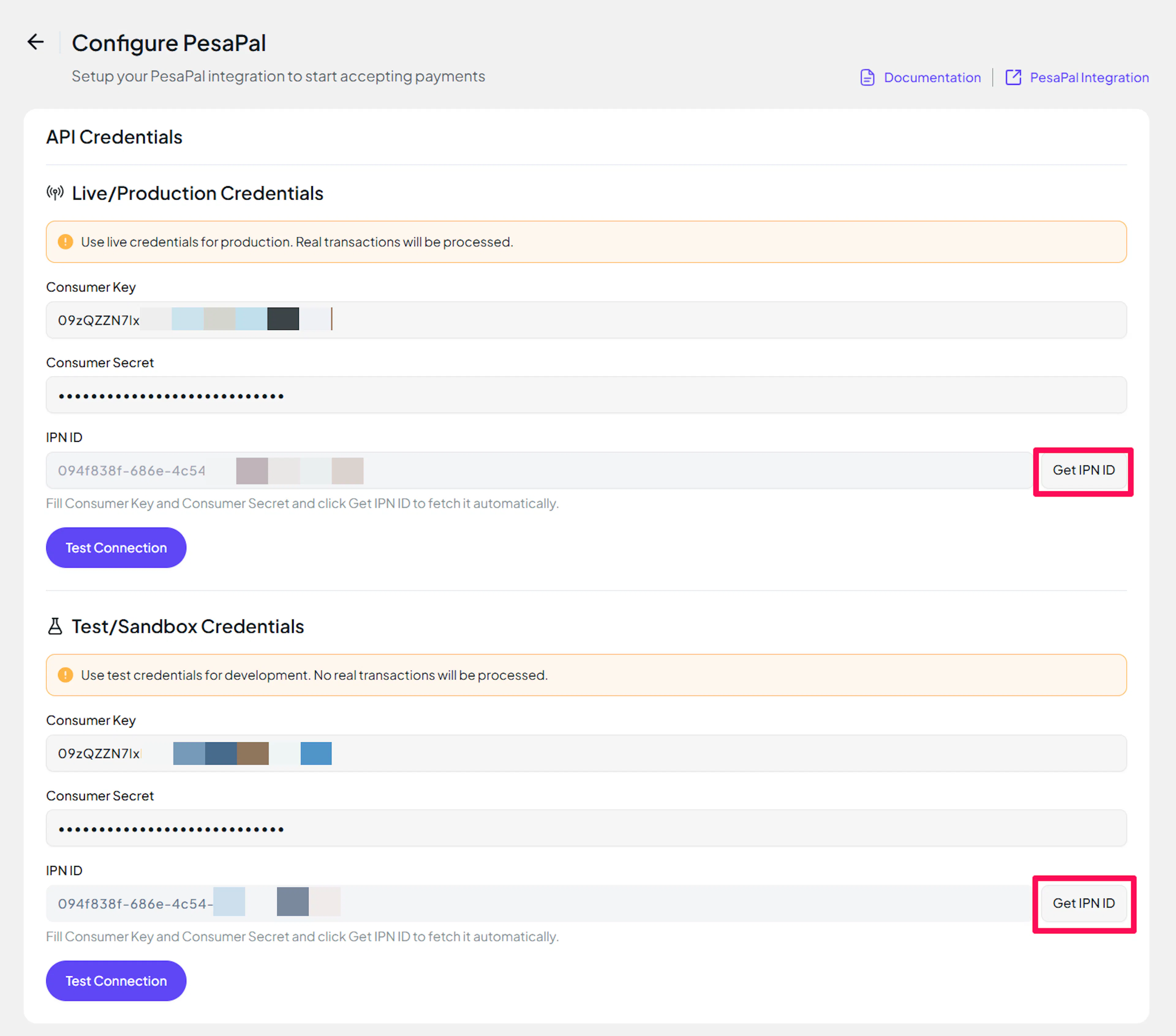The image size is (1176, 1036).
Task: Click the live IPN ID field
Action: click(x=633, y=471)
